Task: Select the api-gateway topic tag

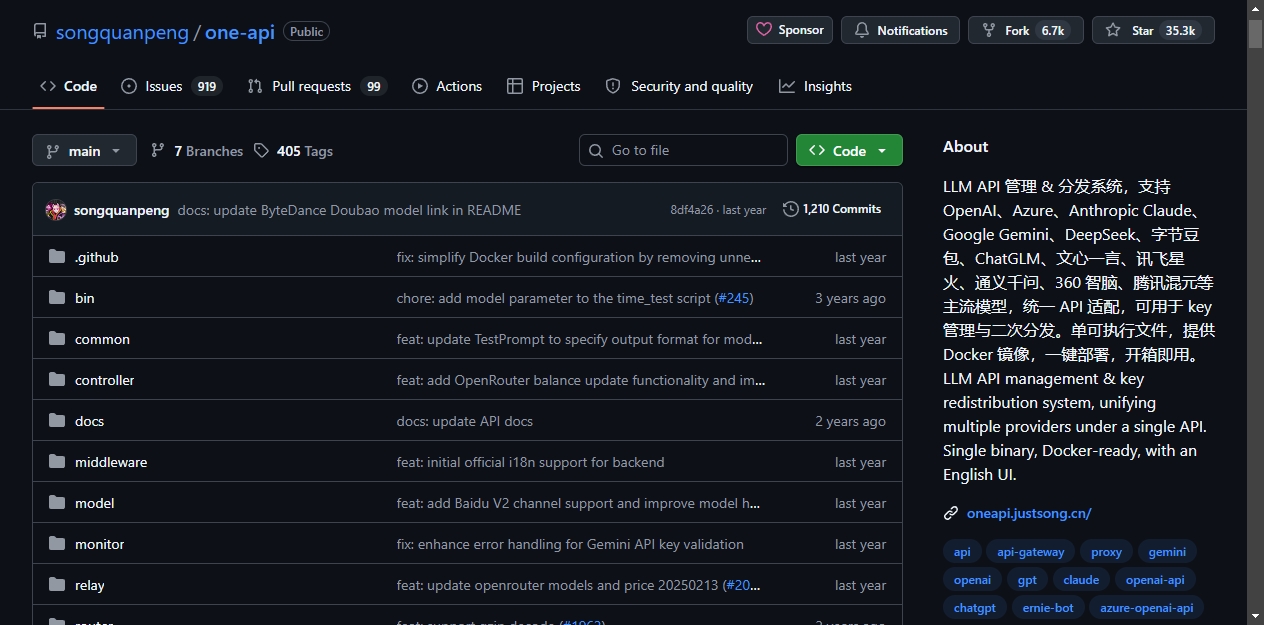Action: click(x=1031, y=552)
